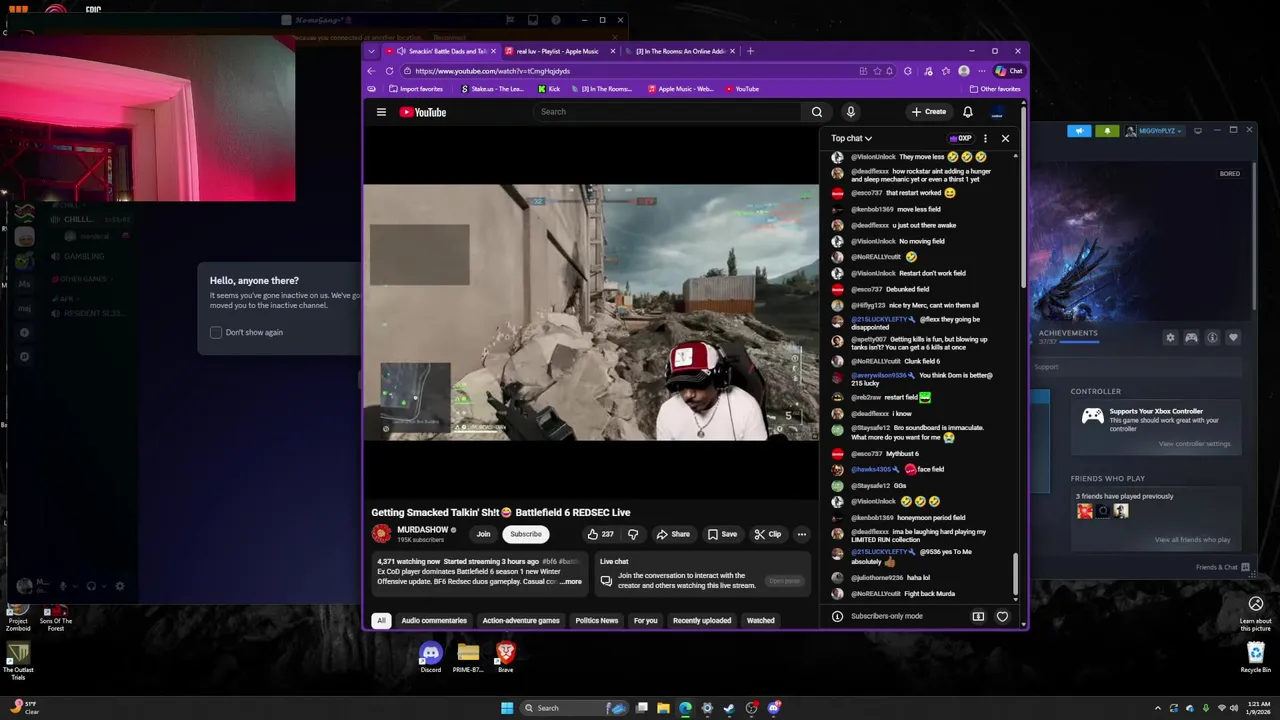Viewport: 1280px width, 720px height.
Task: Open Recycle Bin on desktop
Action: (1256, 658)
